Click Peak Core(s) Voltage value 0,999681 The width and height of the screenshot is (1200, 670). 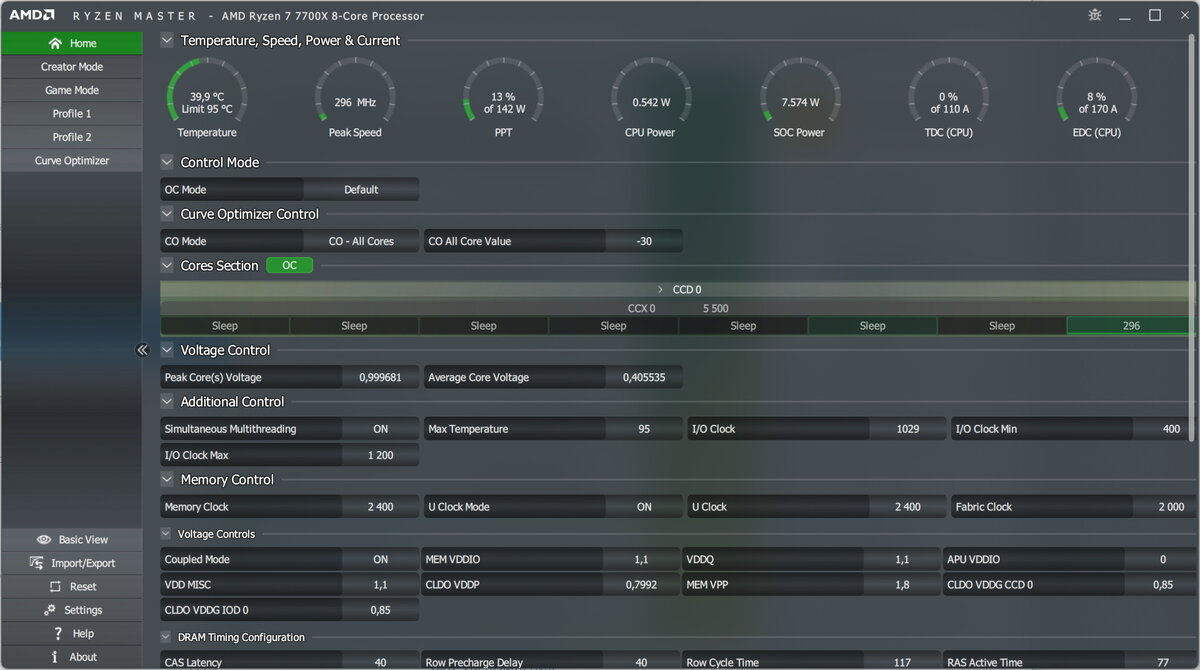(380, 377)
